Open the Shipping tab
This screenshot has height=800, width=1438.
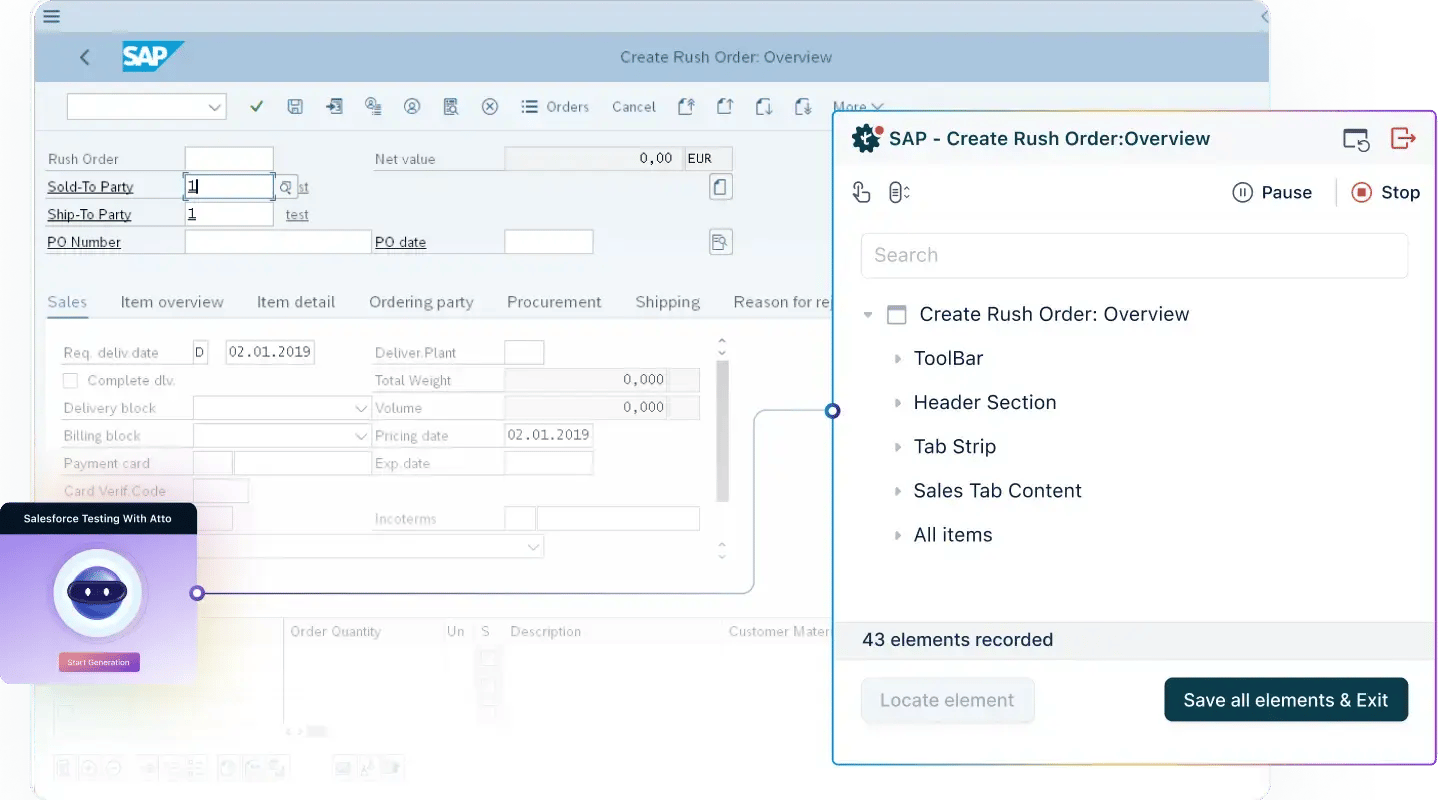[667, 302]
